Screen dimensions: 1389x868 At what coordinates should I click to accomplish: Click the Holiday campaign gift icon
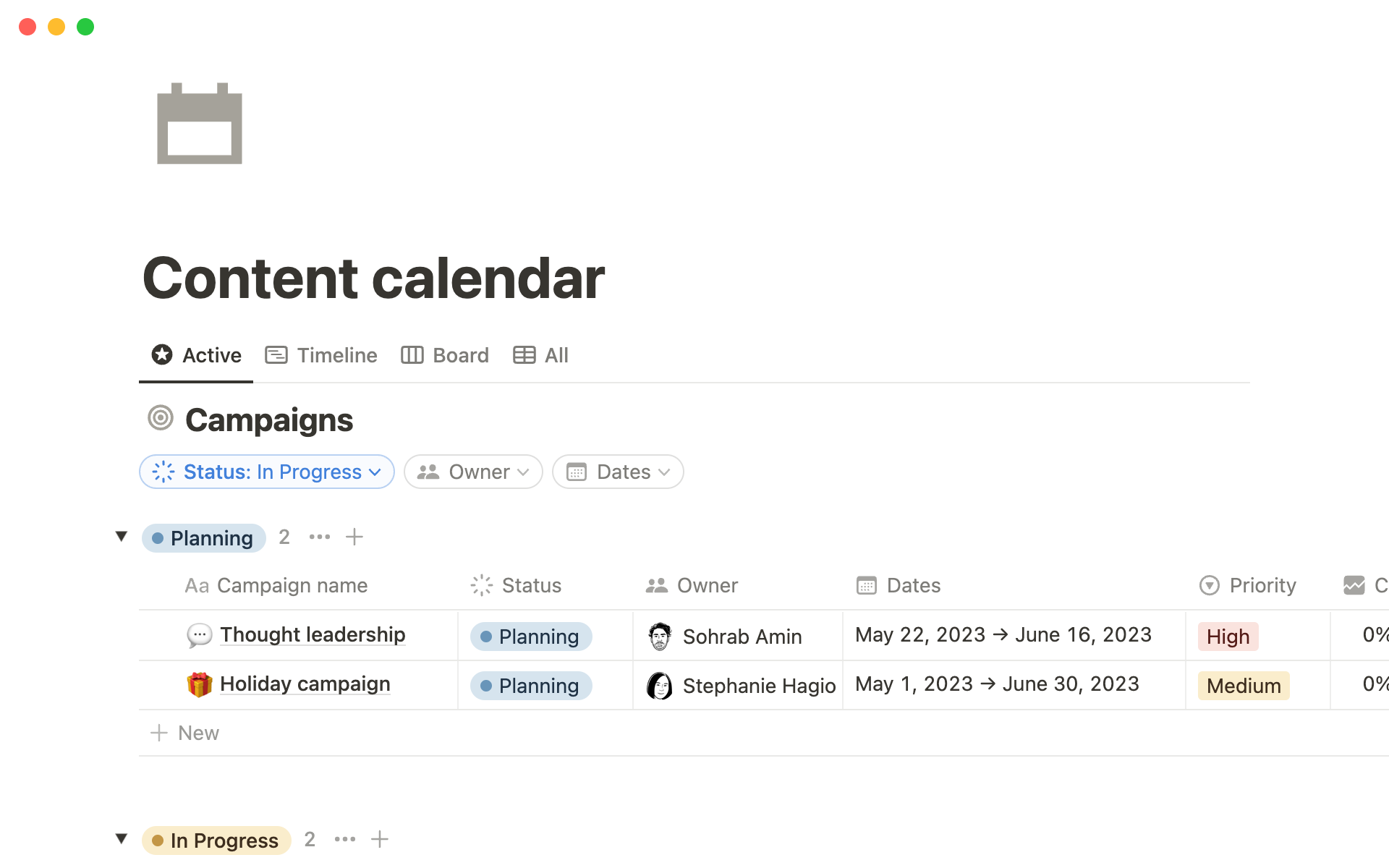[x=199, y=684]
